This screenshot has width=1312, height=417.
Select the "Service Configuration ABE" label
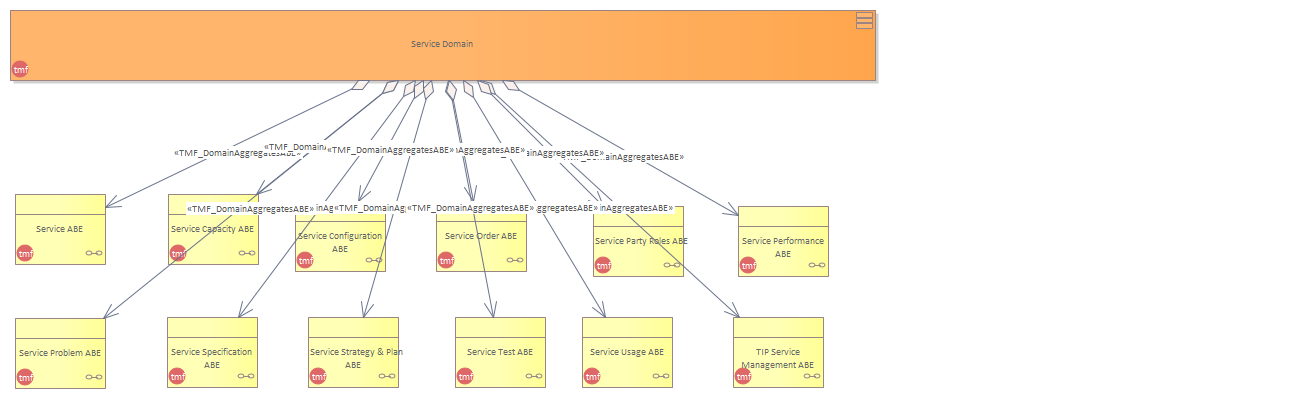(x=340, y=242)
